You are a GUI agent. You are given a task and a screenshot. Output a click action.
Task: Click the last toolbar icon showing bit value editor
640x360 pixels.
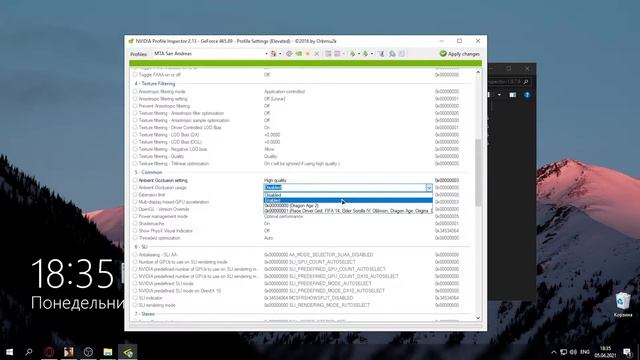(402, 53)
